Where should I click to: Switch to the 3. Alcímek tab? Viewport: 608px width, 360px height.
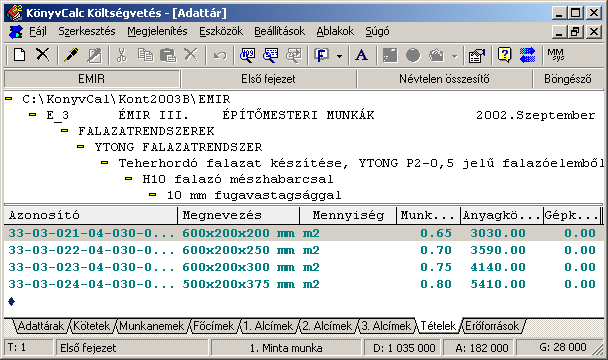[x=387, y=326]
